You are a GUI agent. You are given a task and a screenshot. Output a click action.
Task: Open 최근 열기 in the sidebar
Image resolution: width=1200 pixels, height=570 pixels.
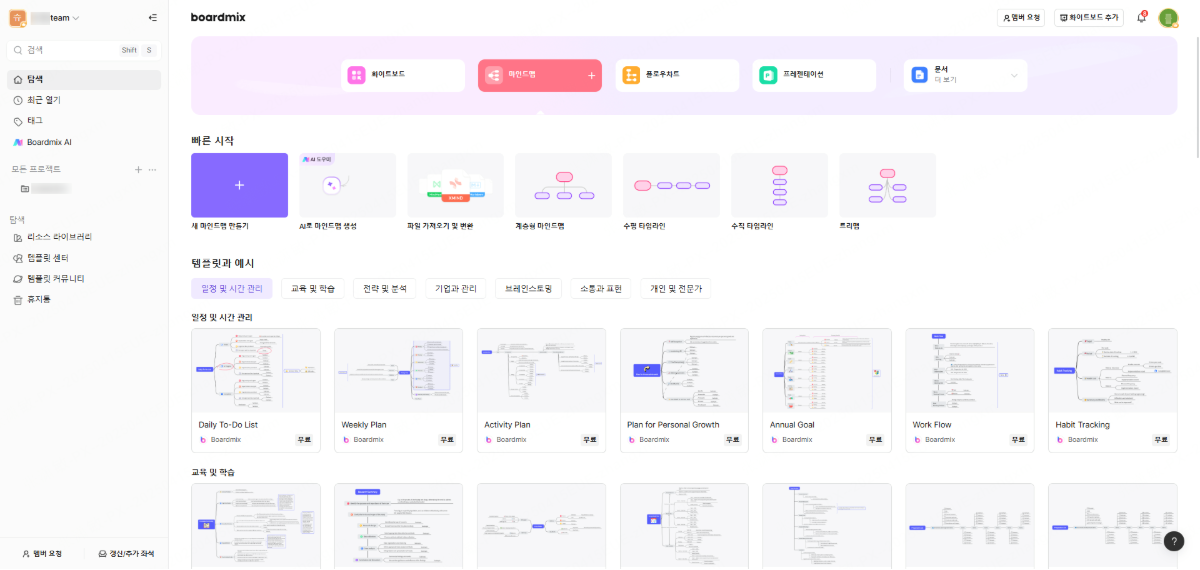[x=43, y=100]
